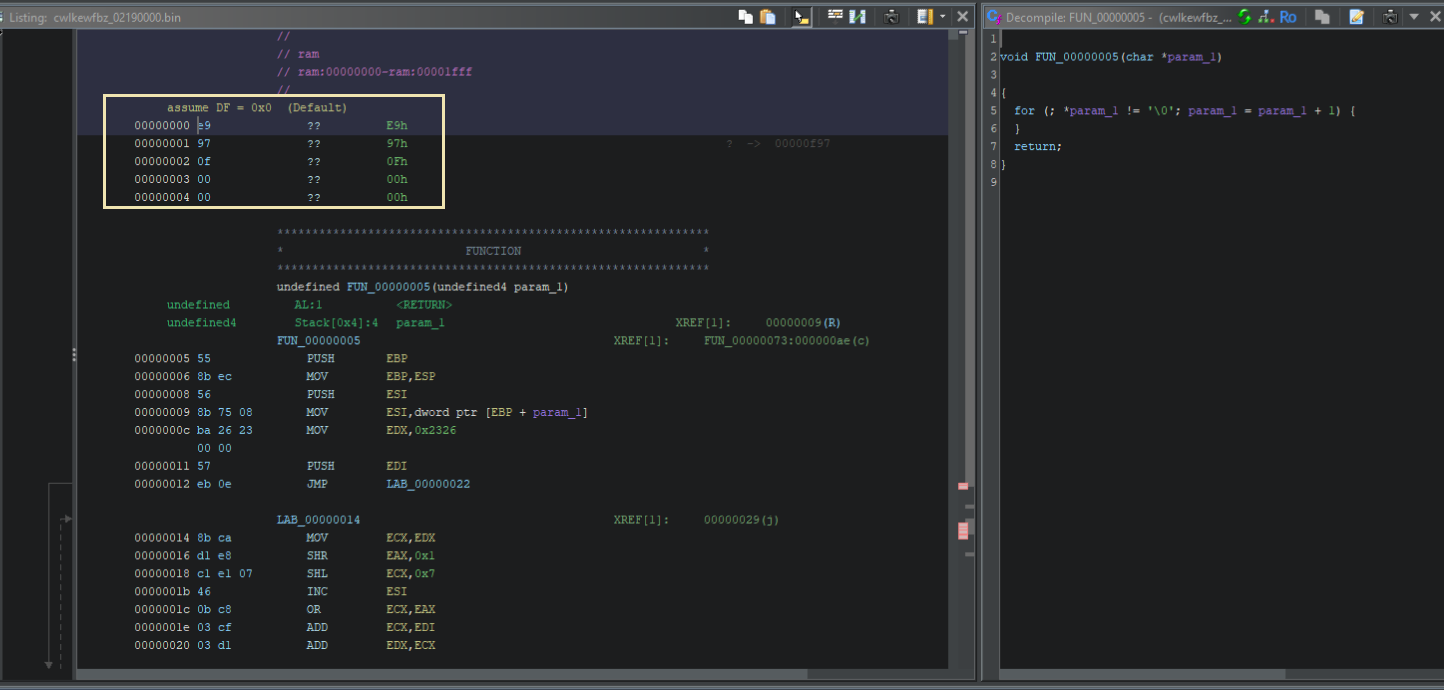Screen dimensions: 1444x690
Task: Click the for loop keyword in decompiler
Action: click(1024, 111)
